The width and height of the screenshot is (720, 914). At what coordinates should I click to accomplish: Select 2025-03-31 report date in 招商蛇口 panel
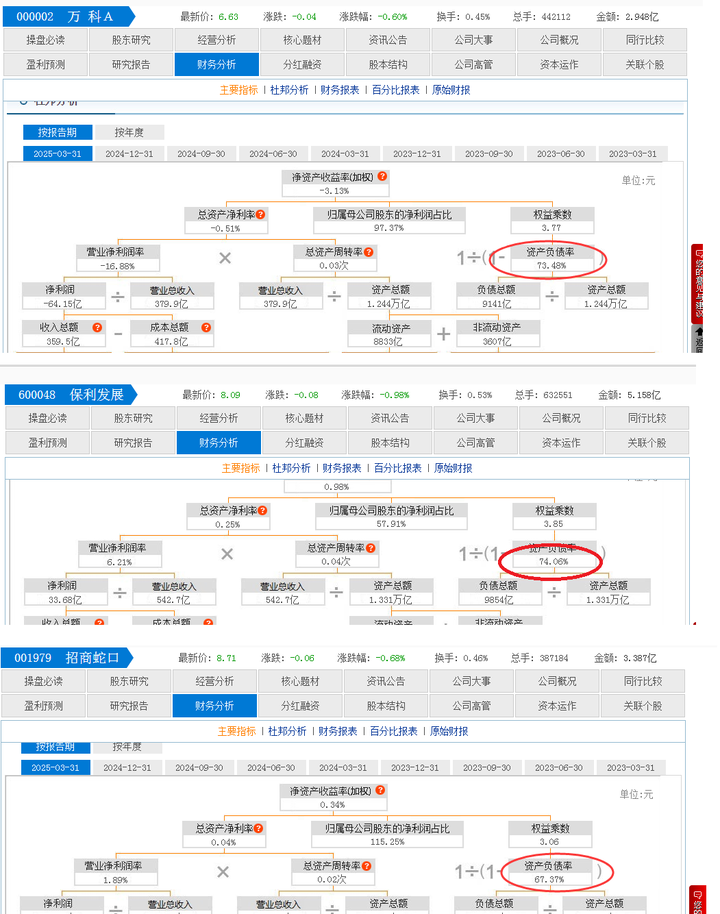pos(55,768)
